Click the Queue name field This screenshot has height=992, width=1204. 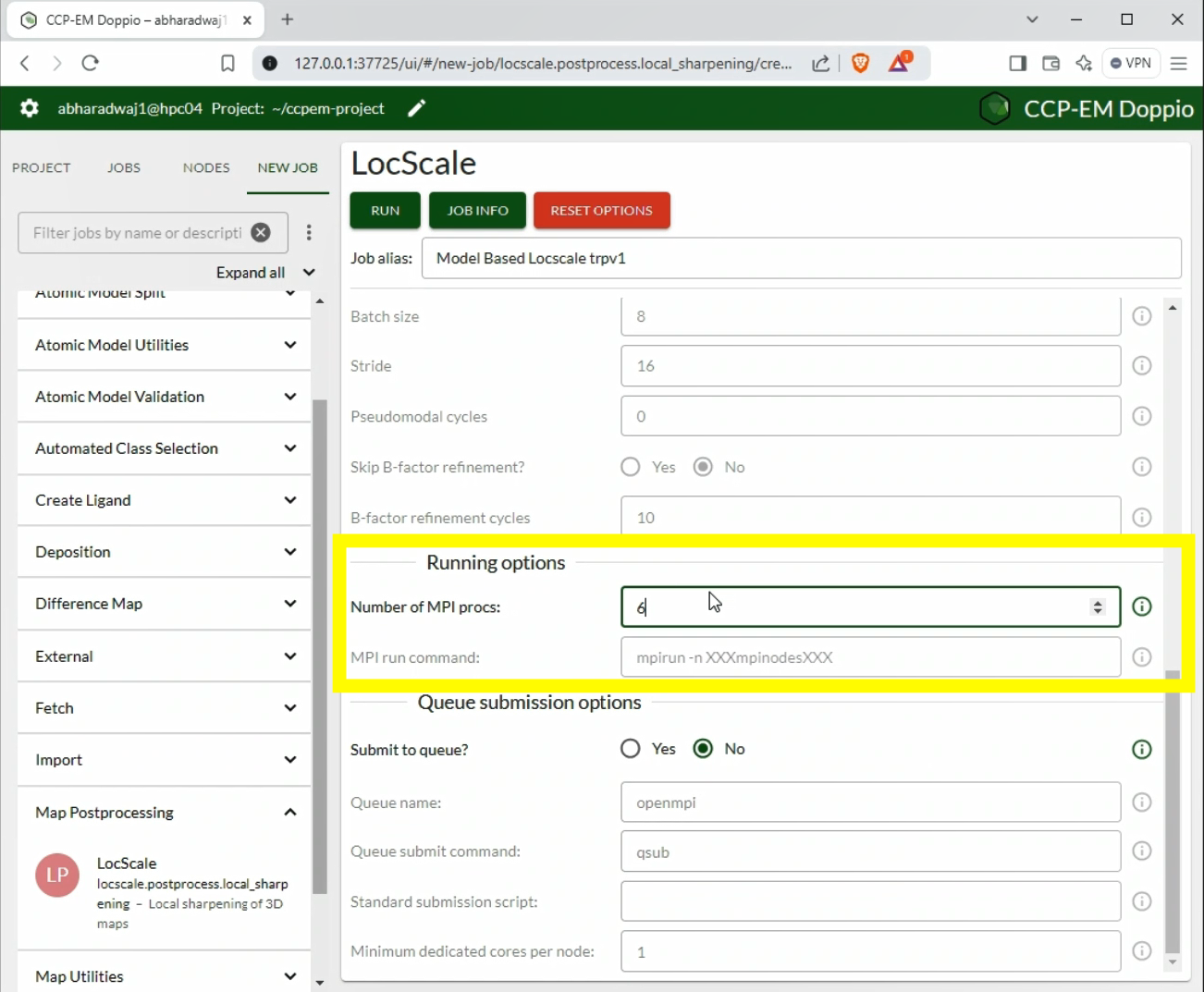(871, 802)
